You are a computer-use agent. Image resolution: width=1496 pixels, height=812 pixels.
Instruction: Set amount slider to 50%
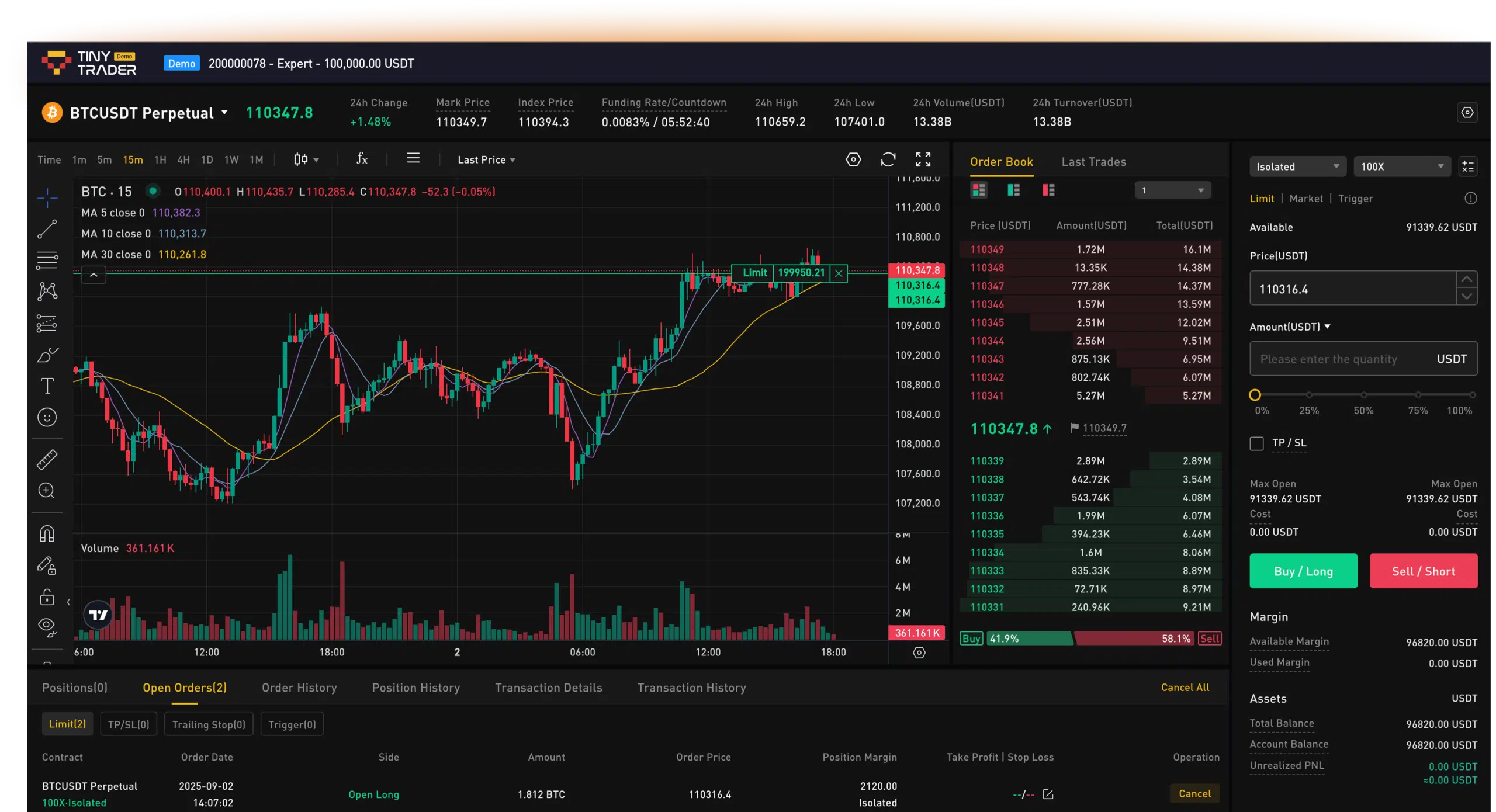click(1363, 395)
